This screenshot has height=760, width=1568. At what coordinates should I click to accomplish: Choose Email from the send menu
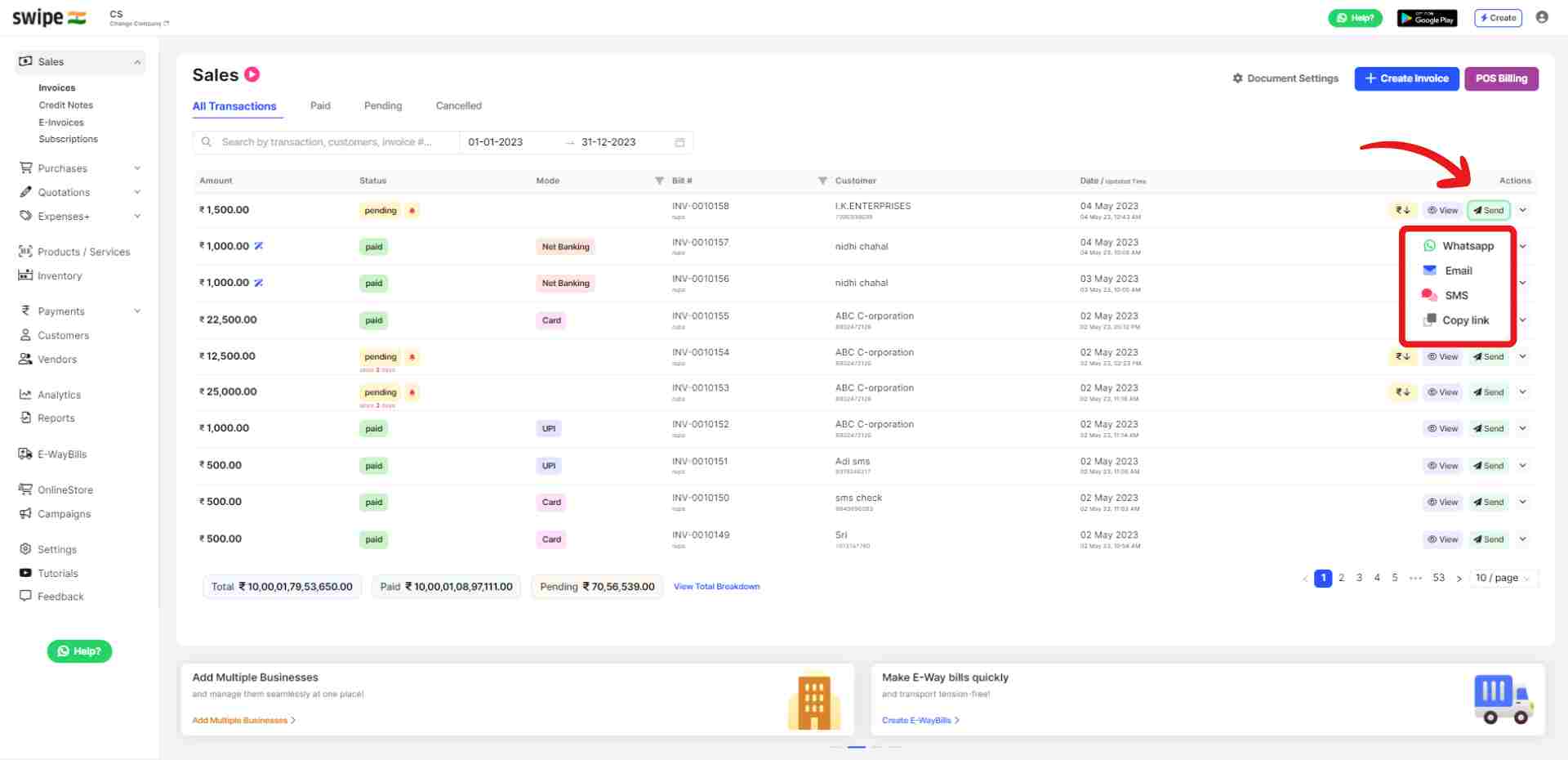coord(1448,270)
